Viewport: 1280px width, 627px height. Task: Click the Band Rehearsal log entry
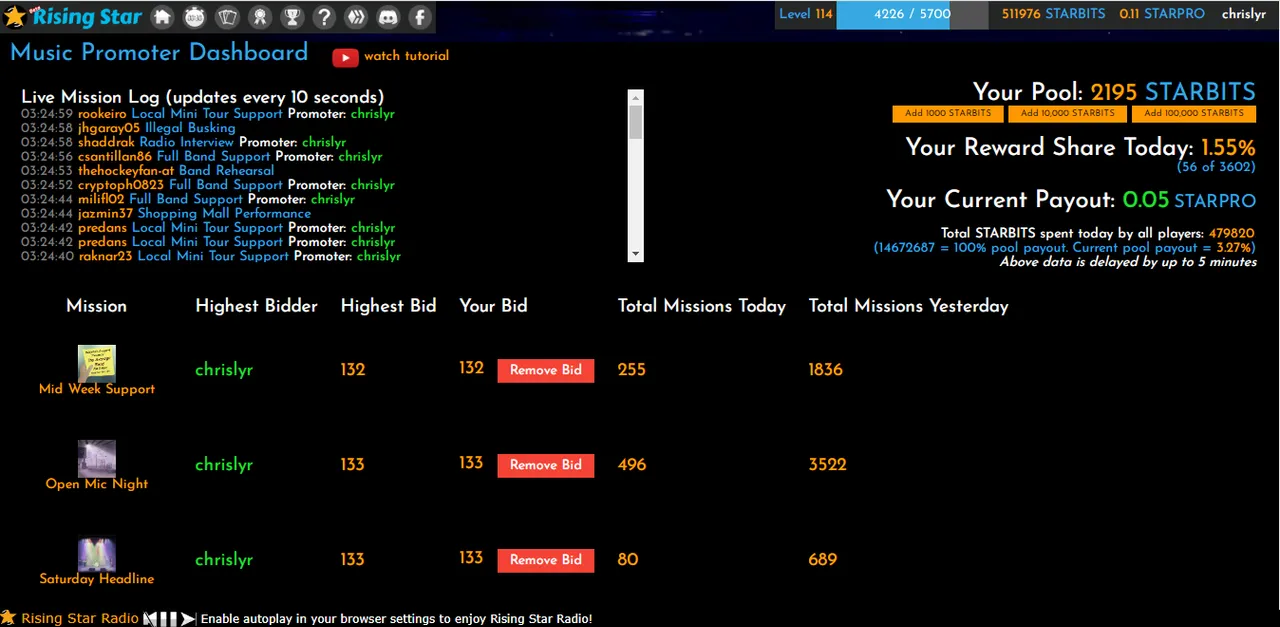click(x=226, y=170)
